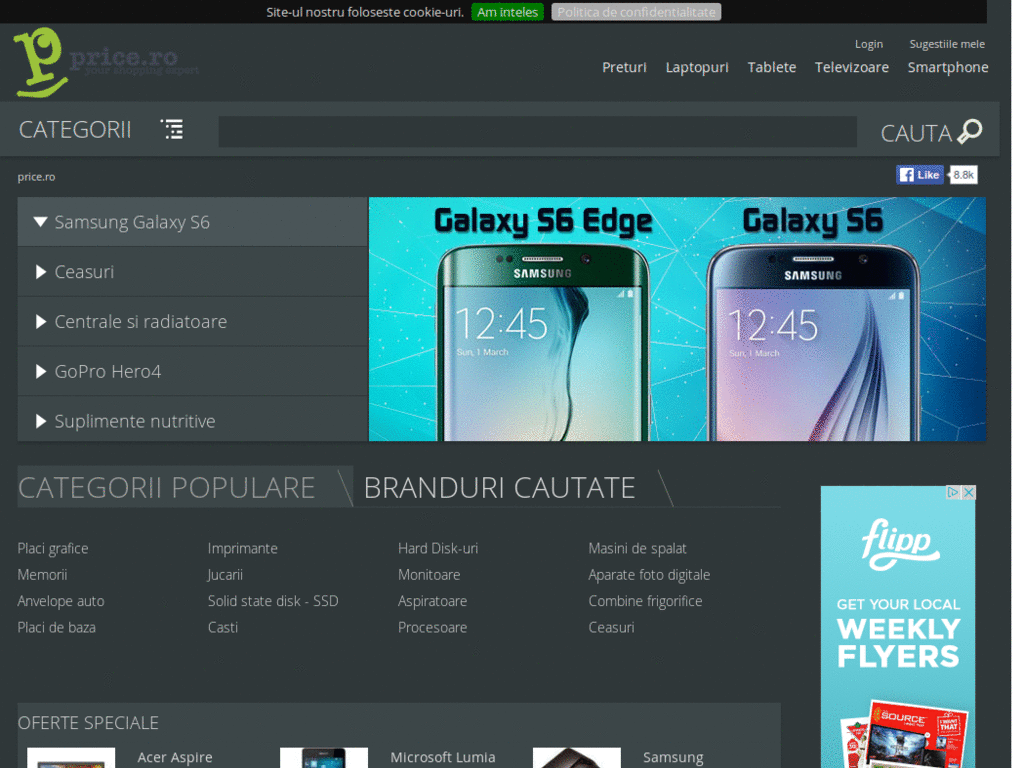Expand Centrale si radiatoare item
Viewport: 1024px width, 768px height.
click(x=193, y=321)
